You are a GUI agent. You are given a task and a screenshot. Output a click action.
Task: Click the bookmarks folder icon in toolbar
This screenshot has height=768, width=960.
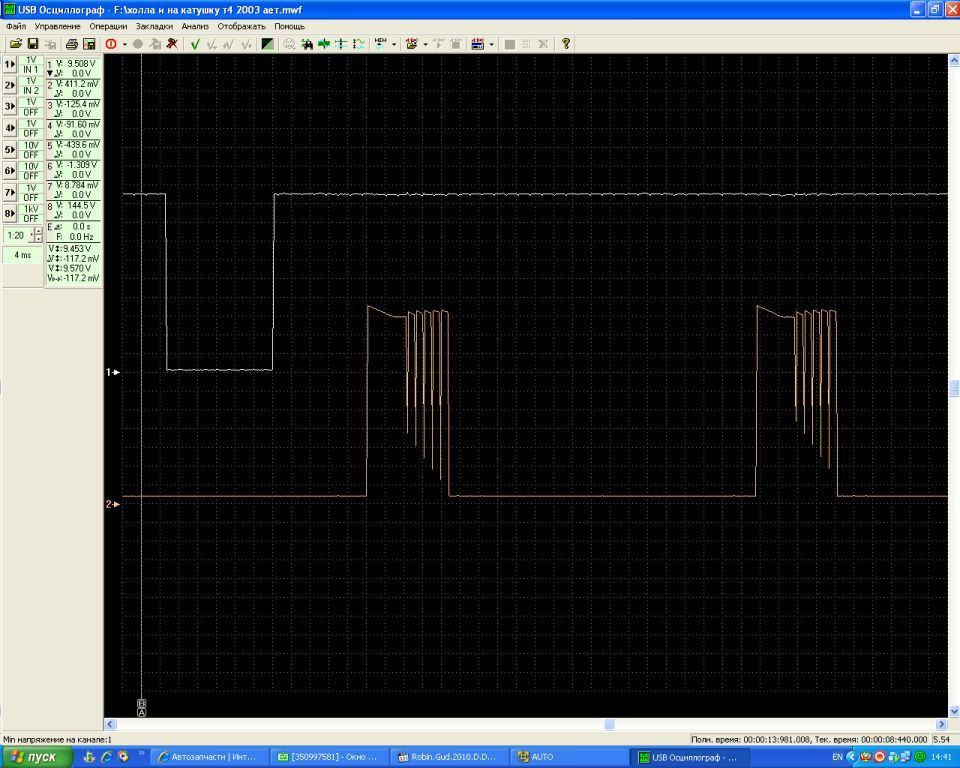(411, 44)
